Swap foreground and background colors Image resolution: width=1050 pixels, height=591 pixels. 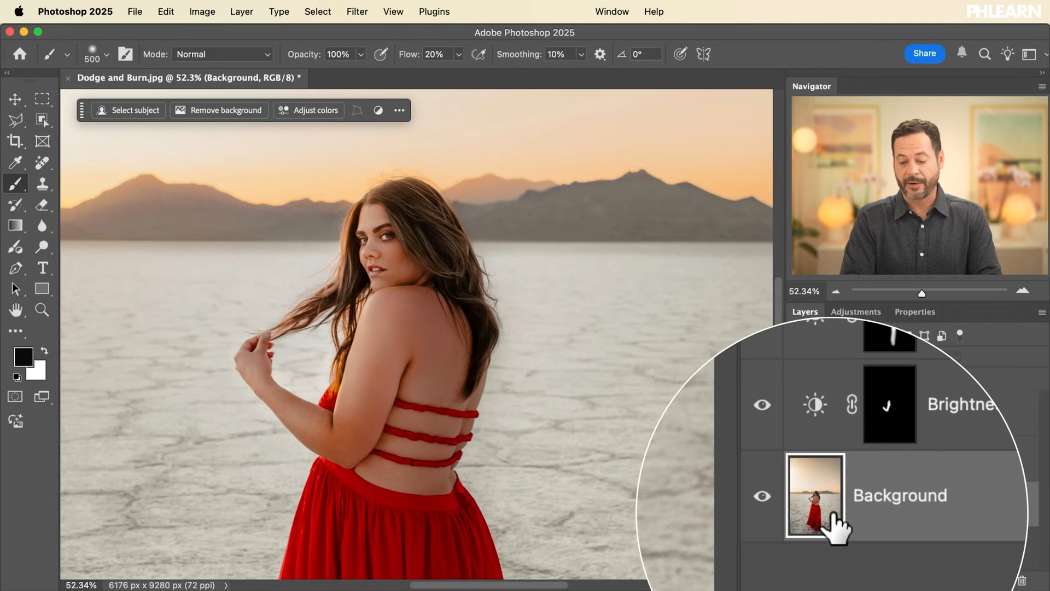(x=44, y=351)
